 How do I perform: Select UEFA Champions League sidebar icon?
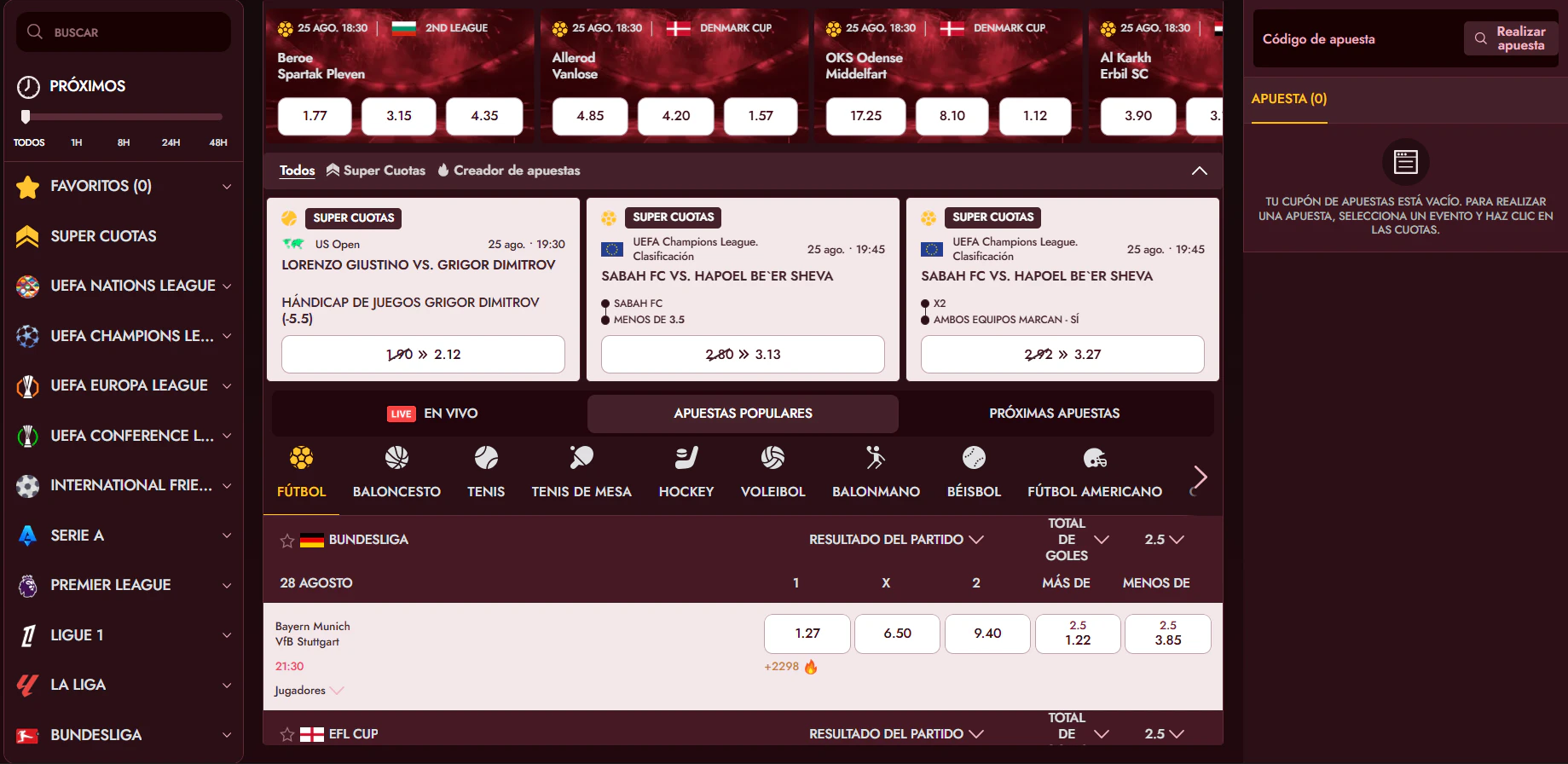tap(27, 336)
